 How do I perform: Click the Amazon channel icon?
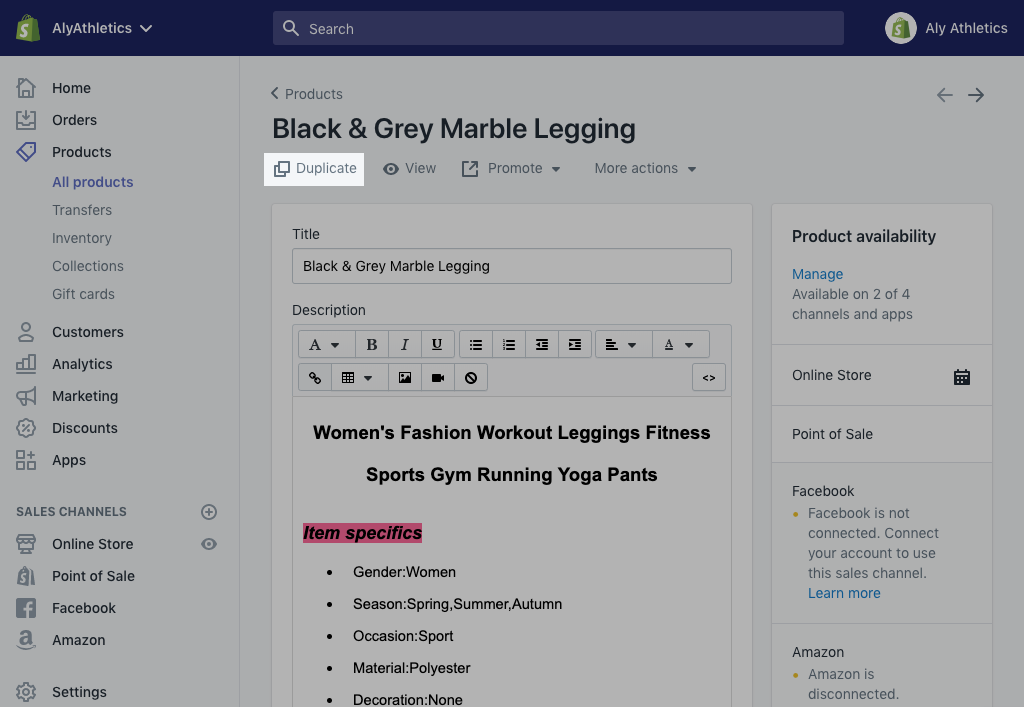click(26, 640)
